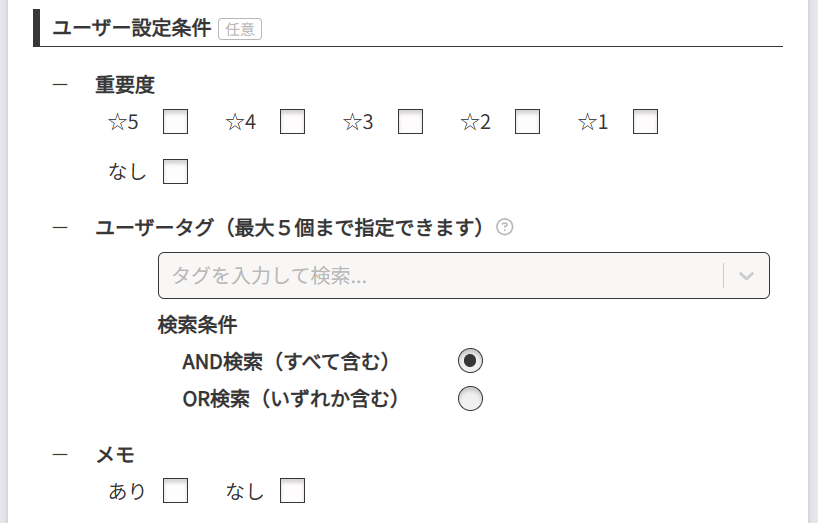Select the AND検索 radio button
This screenshot has width=818, height=523.
click(x=470, y=360)
